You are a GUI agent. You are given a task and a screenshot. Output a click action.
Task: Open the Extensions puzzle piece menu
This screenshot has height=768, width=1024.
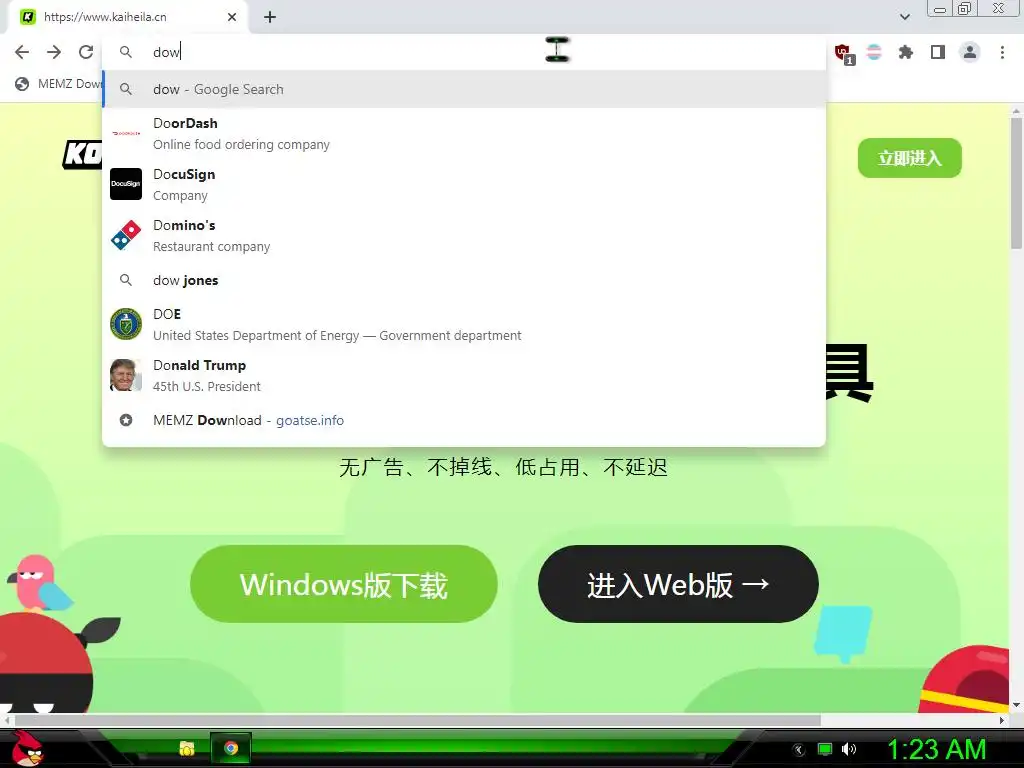pyautogui.click(x=906, y=52)
